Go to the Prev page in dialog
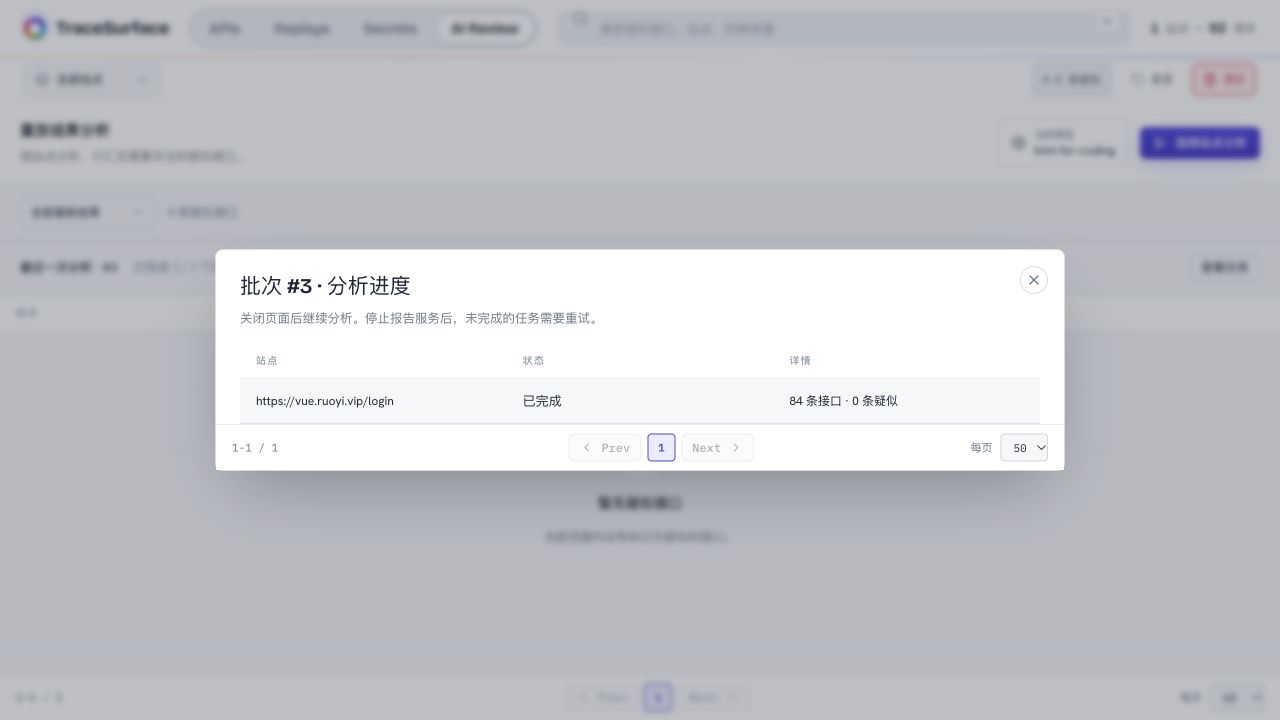Viewport: 1280px width, 720px height. click(x=605, y=448)
